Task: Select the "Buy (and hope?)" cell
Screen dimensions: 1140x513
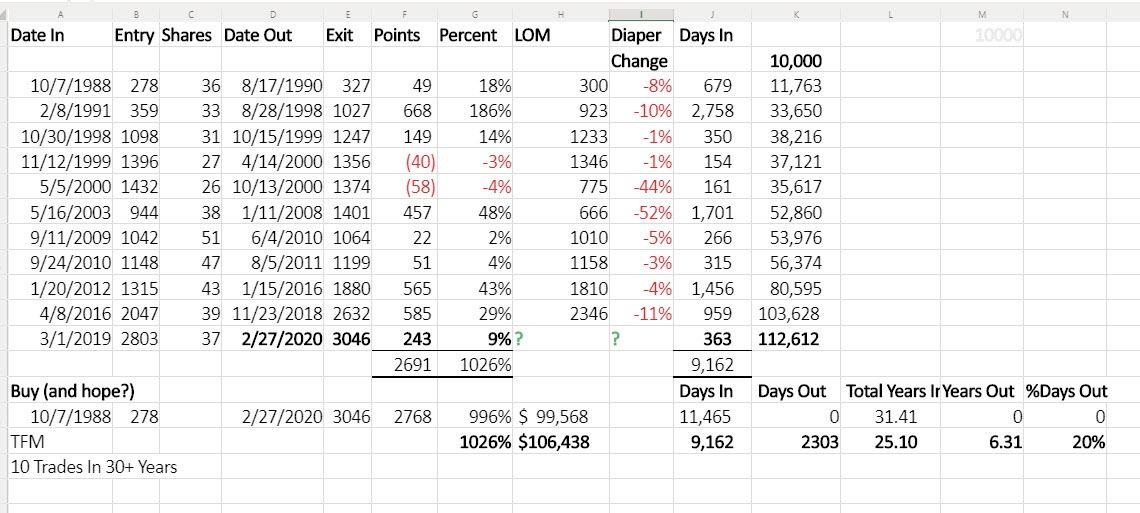Action: (58, 391)
